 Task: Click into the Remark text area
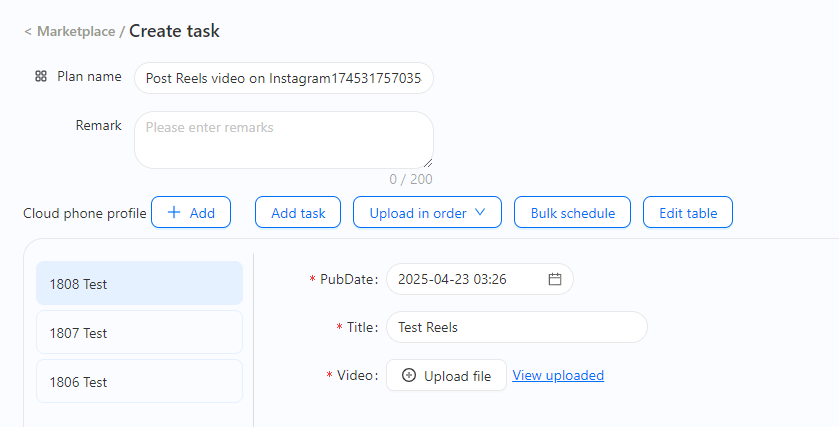(x=284, y=140)
